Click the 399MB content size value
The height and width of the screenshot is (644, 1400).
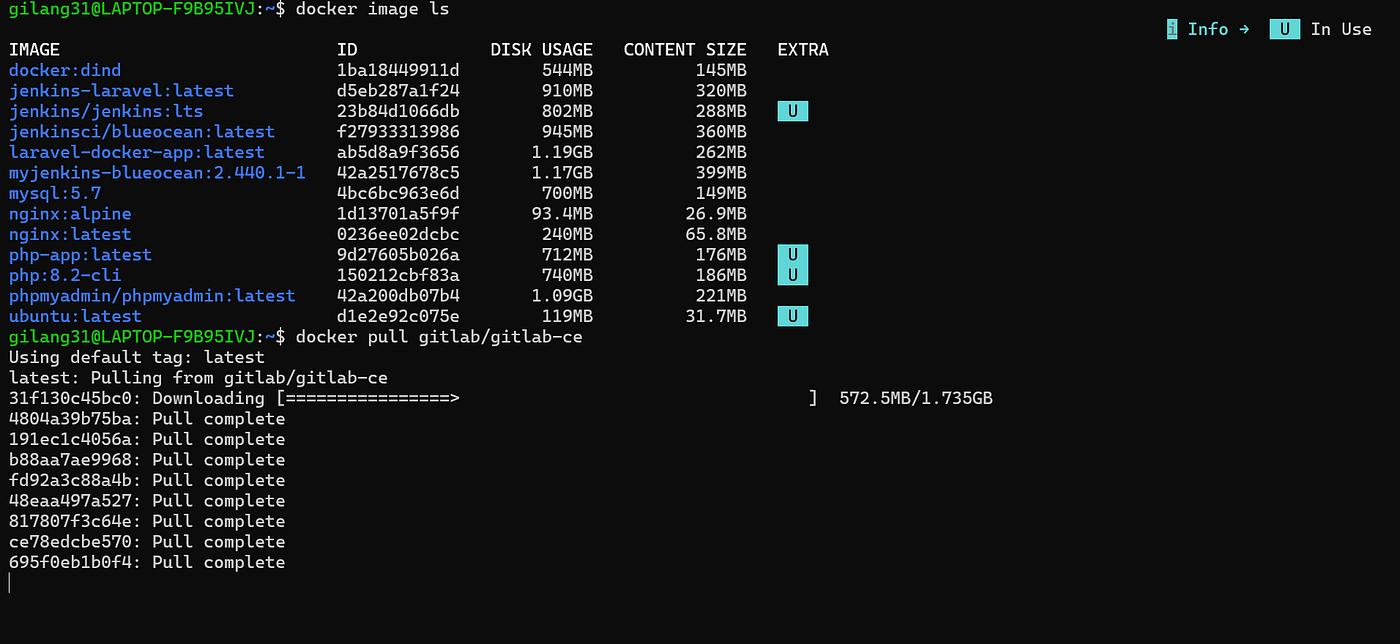pos(721,173)
